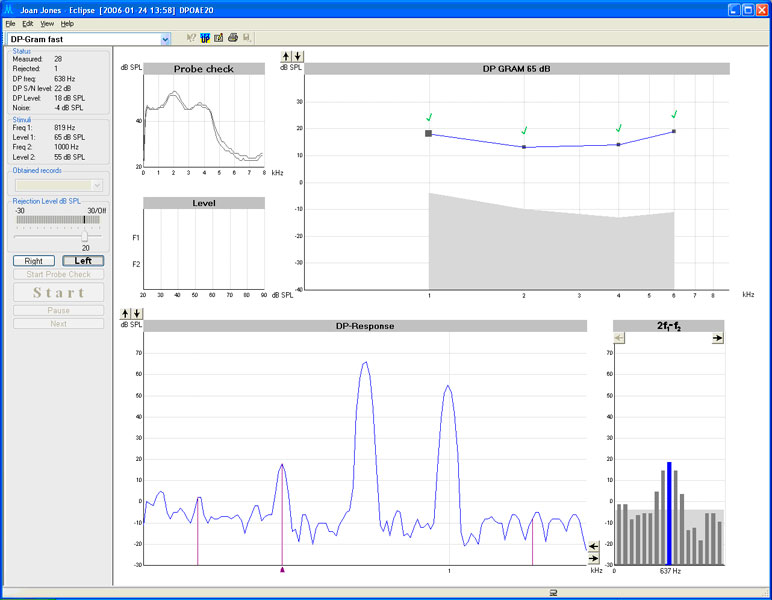The height and width of the screenshot is (600, 772).
Task: Click the DP freq value 638 Hz
Action: [64, 79]
